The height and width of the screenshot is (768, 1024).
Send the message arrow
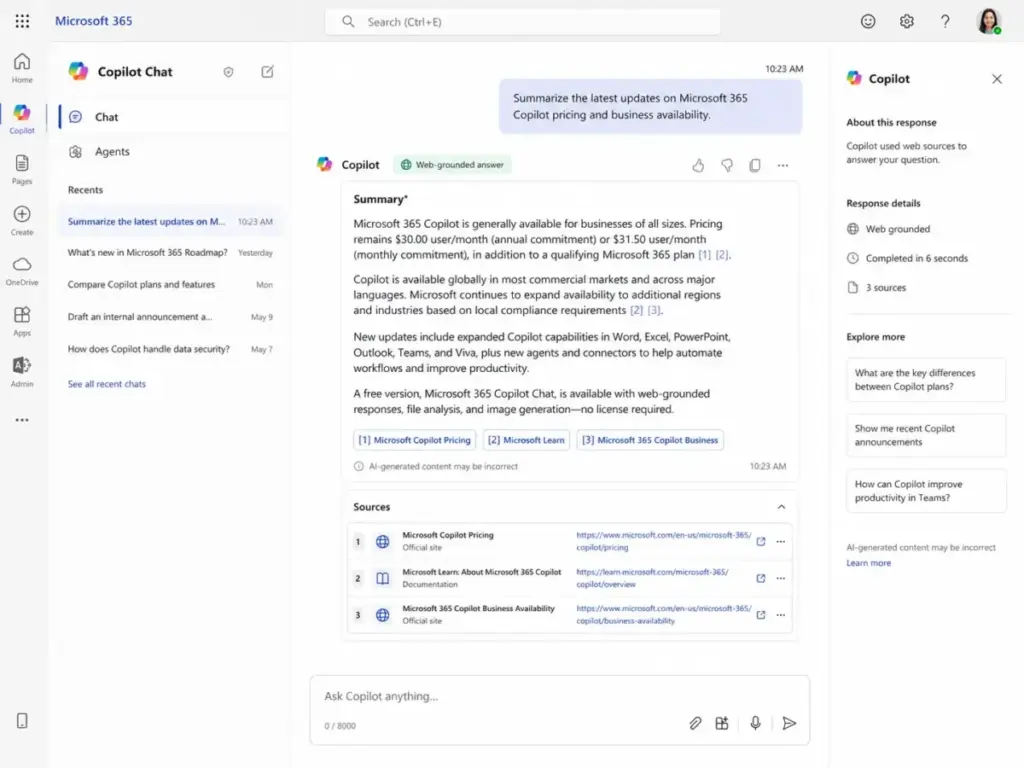click(789, 723)
